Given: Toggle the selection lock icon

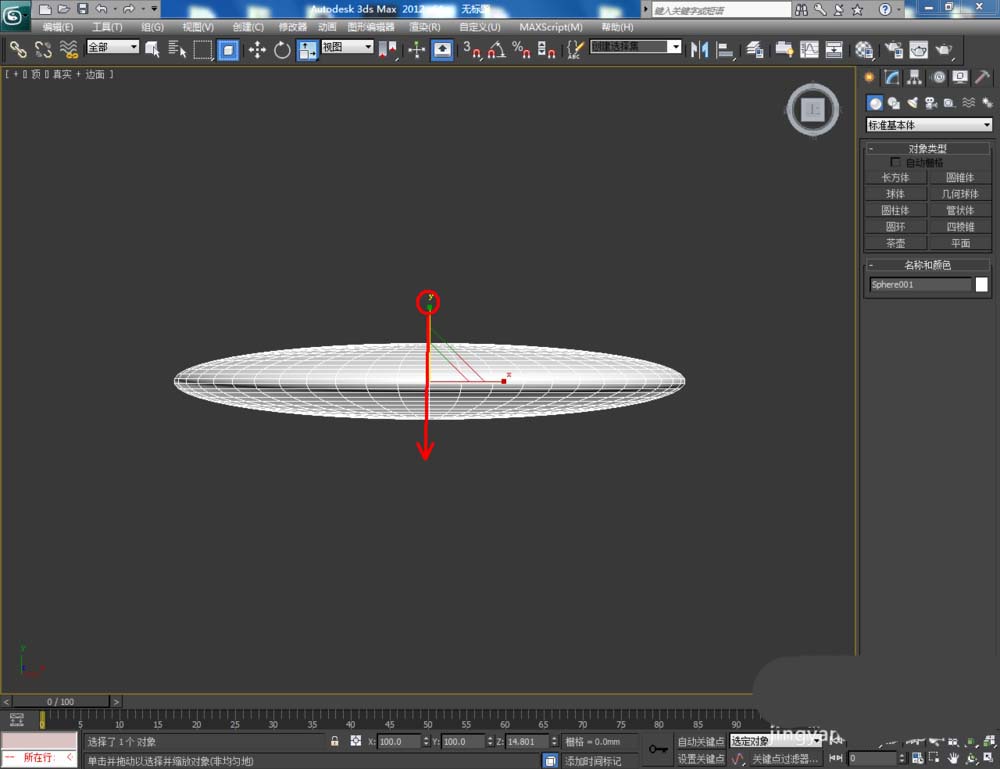Looking at the screenshot, I should click(x=335, y=742).
